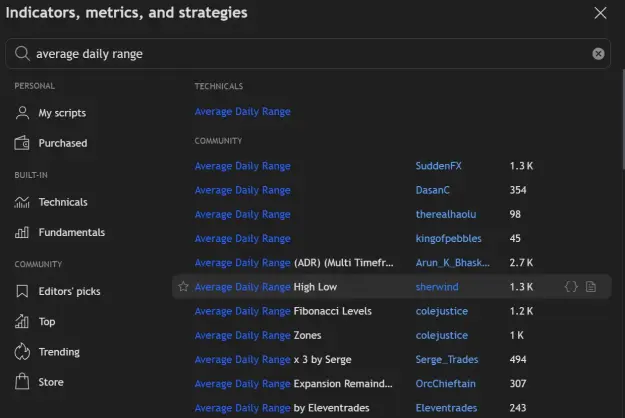Viewport: 625px width, 418px height.
Task: Click the search magnifier icon
Action: [x=22, y=53]
